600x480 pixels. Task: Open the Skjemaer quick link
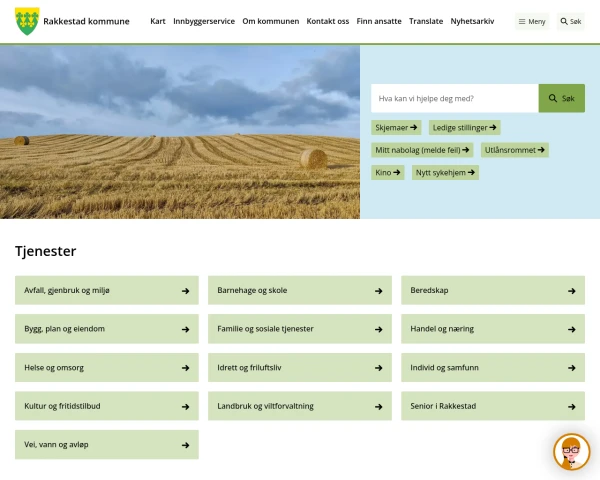point(395,127)
